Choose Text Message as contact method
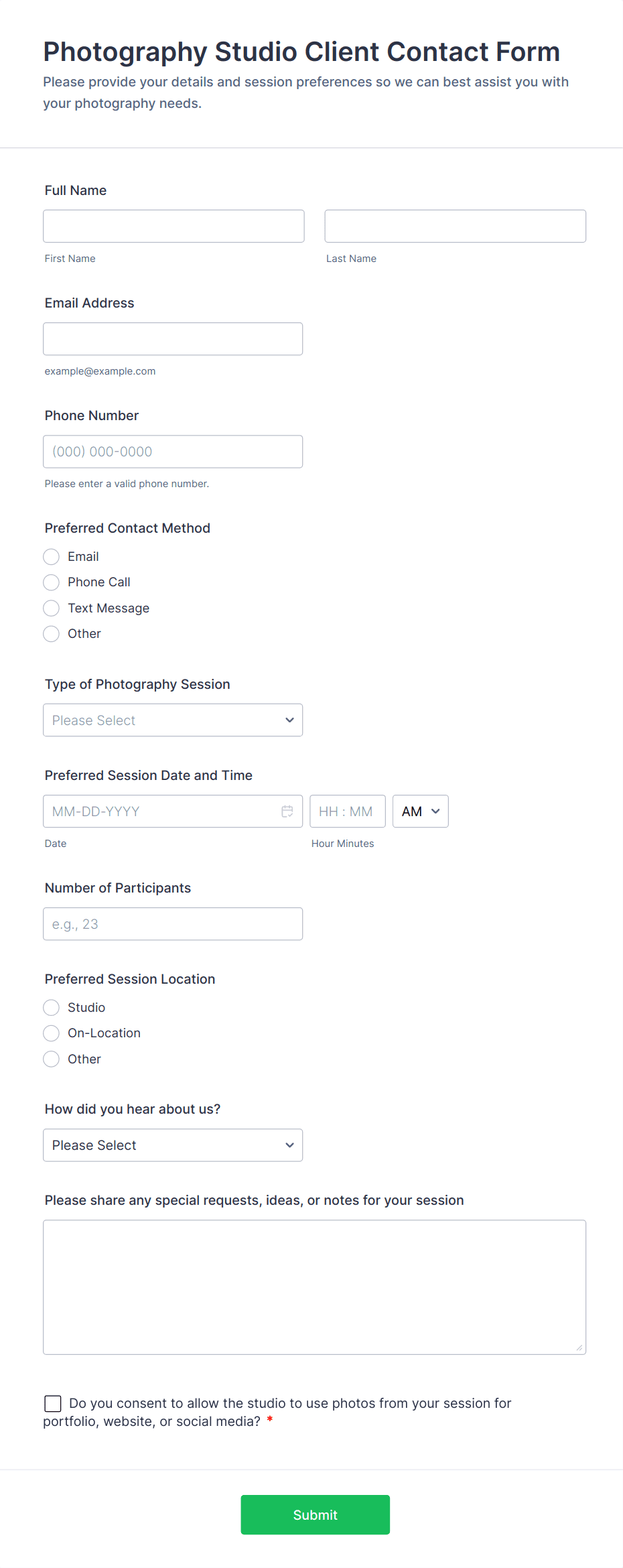This screenshot has width=623, height=1568. click(51, 608)
